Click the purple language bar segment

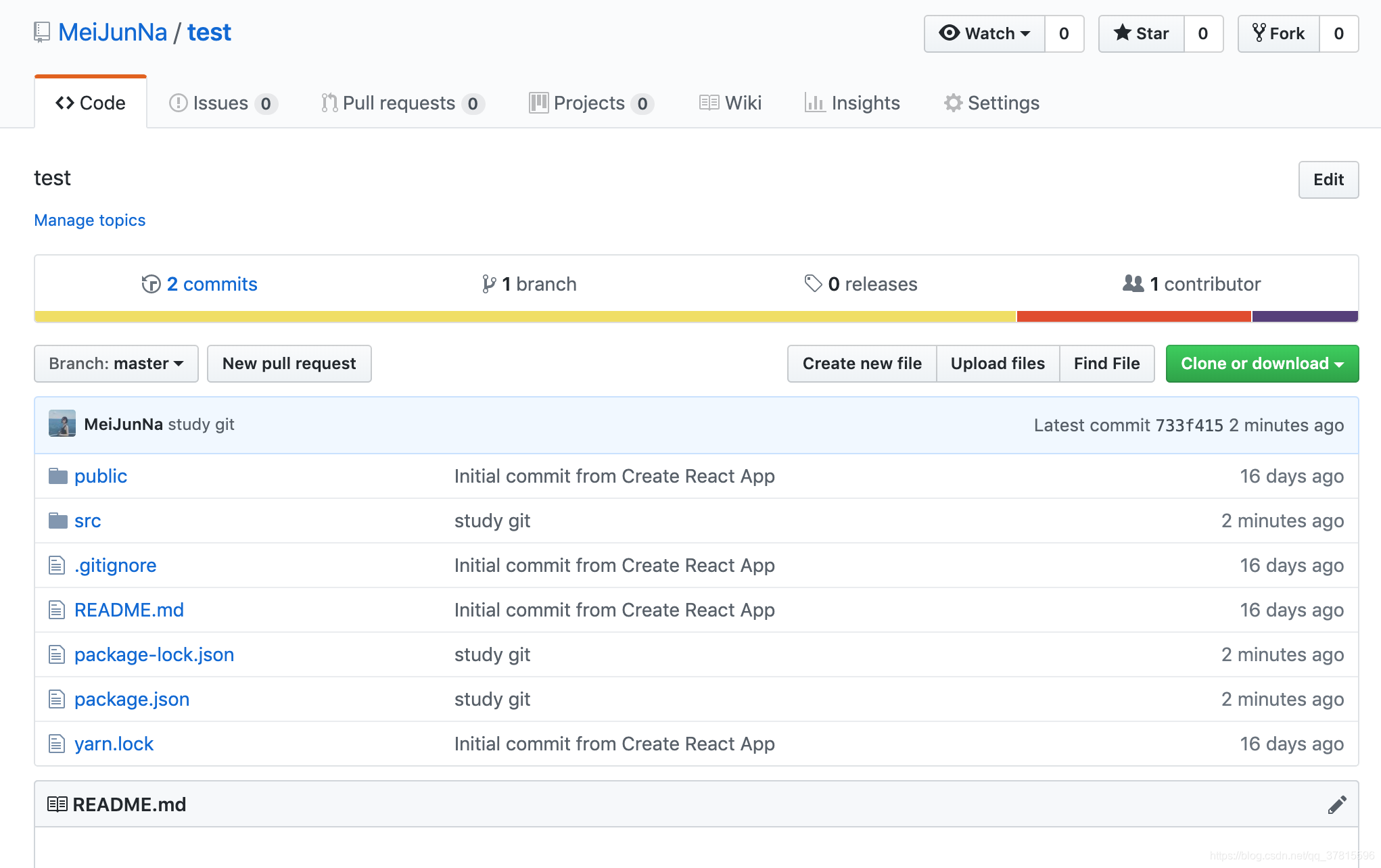click(x=1305, y=316)
